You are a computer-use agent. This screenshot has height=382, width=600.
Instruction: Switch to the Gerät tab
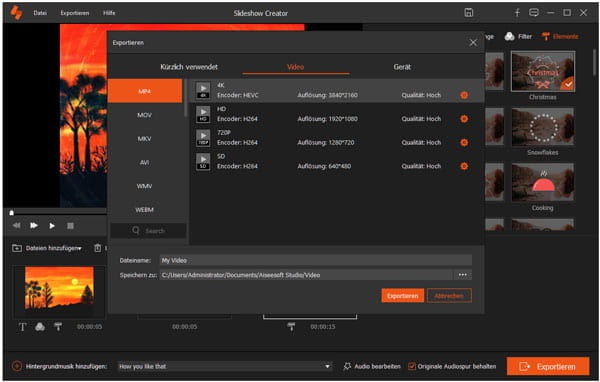[x=402, y=67]
